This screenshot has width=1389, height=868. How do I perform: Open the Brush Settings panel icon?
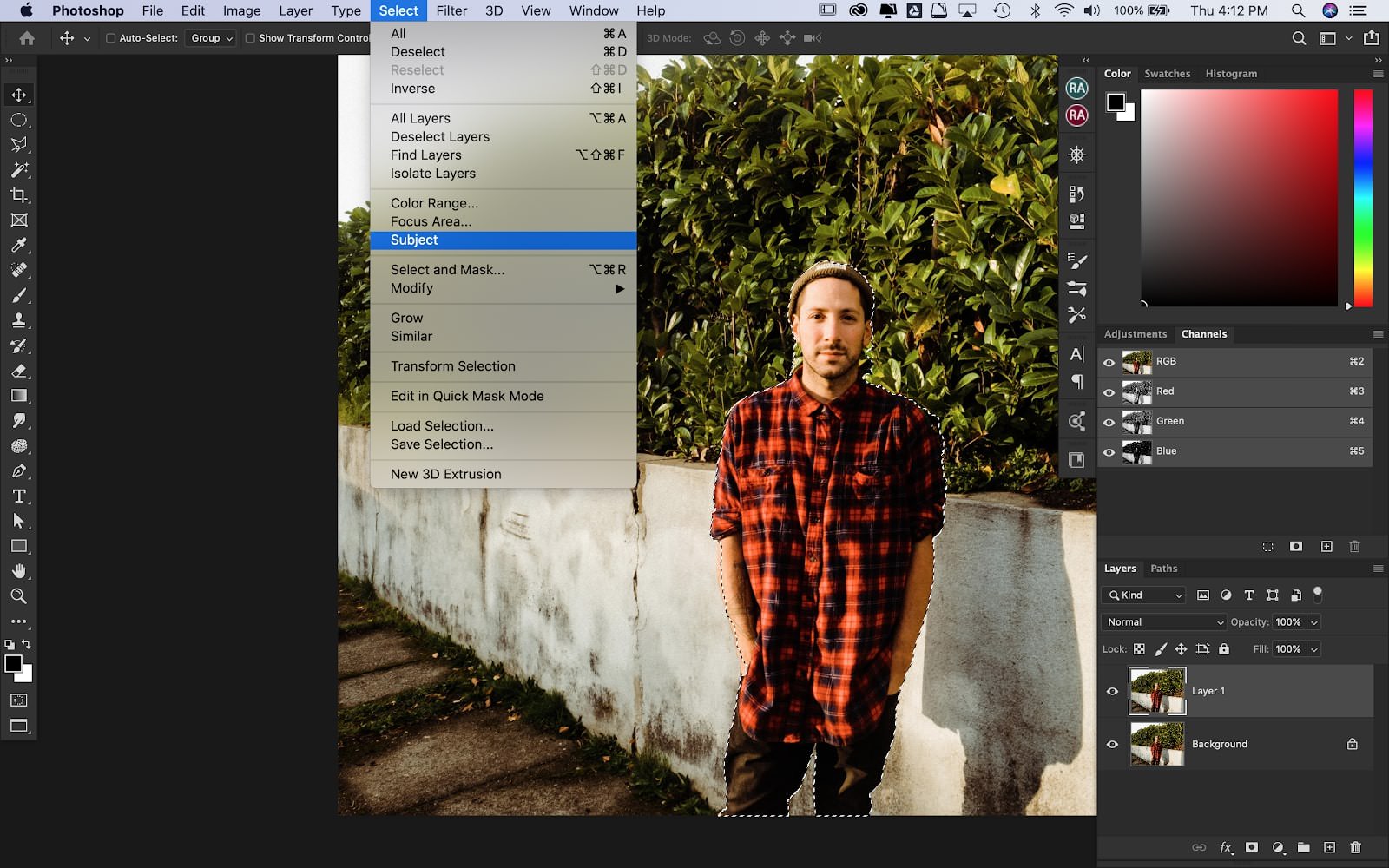pyautogui.click(x=1076, y=260)
